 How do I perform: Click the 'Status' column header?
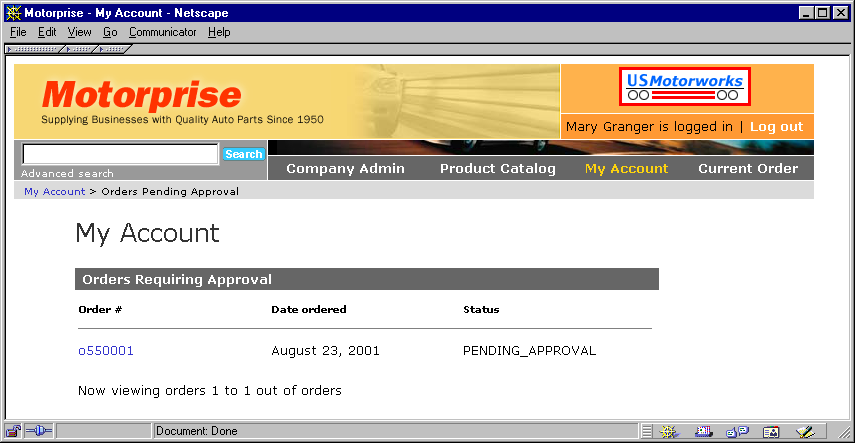481,309
